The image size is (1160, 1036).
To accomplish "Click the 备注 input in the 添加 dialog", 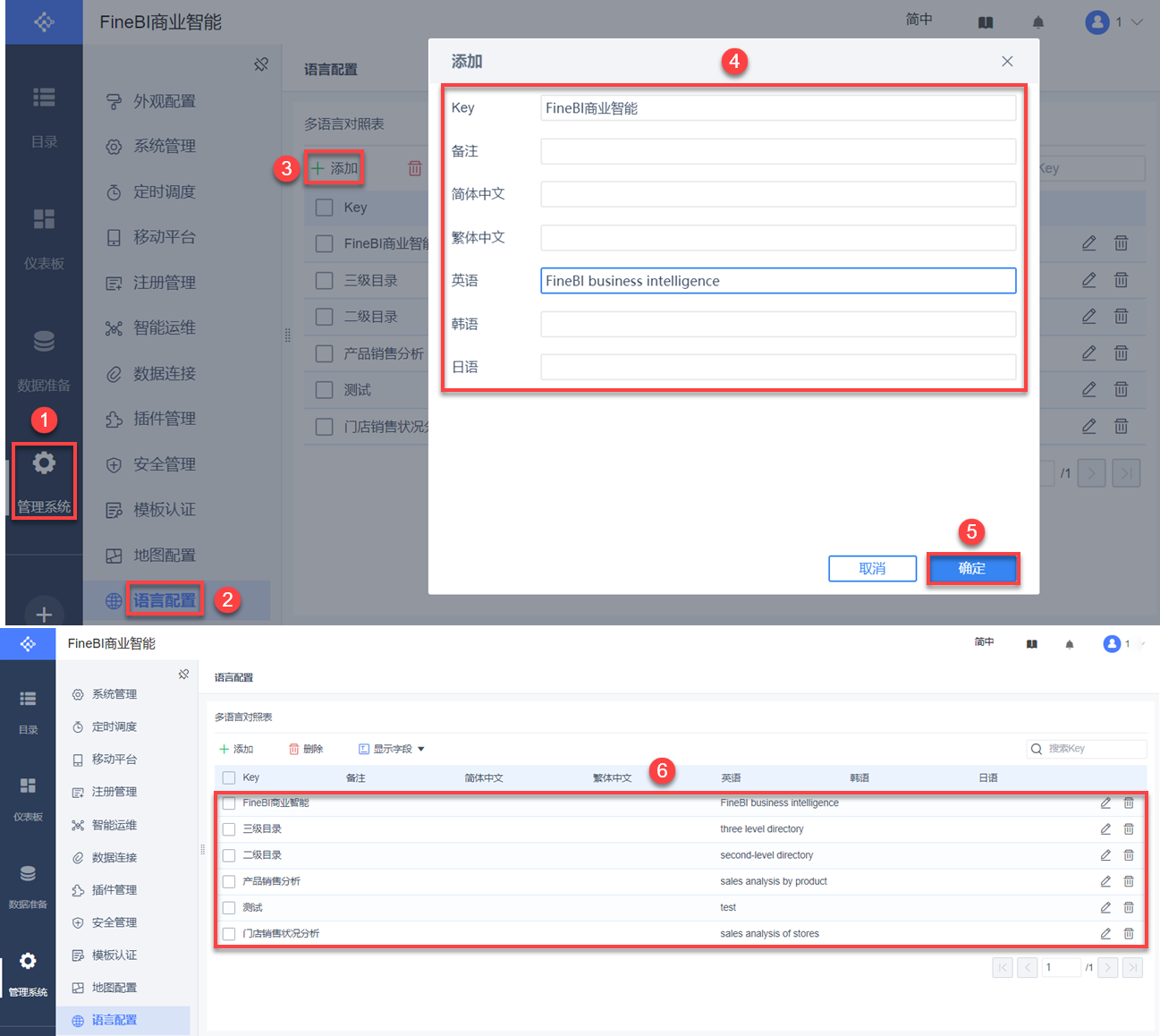I will (x=778, y=151).
